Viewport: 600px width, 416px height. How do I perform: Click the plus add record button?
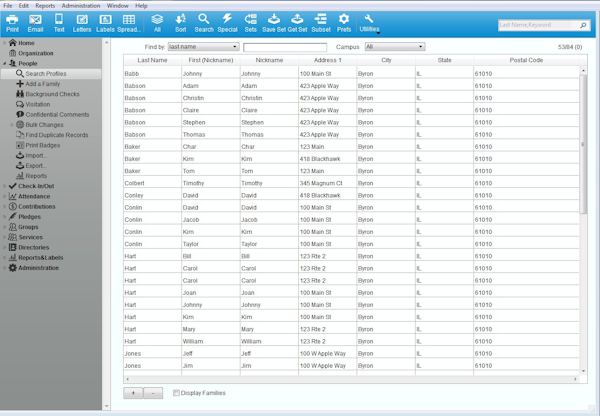(133, 393)
